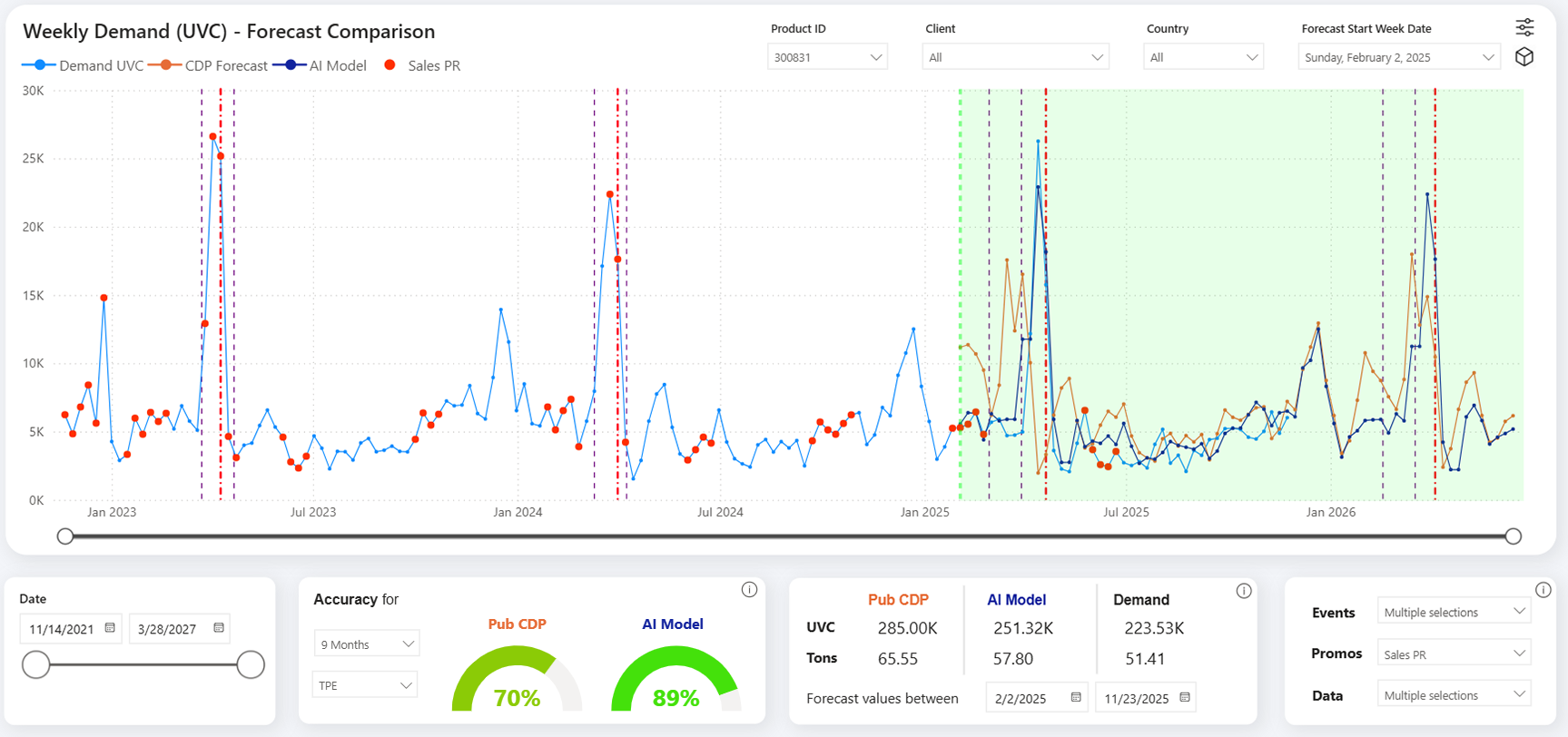The width and height of the screenshot is (1568, 737).
Task: Click the Demand UVC value 223.53K
Action: (1153, 628)
